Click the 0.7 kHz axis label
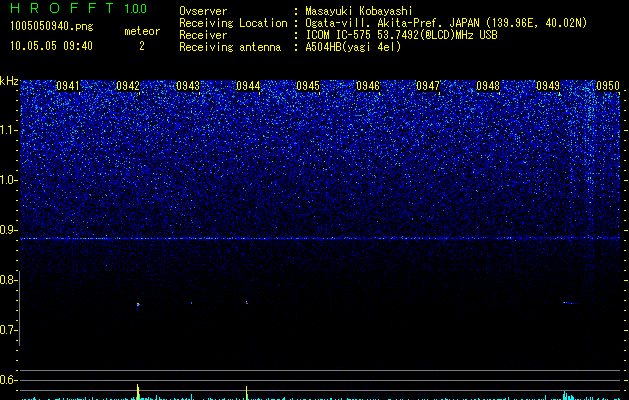629x400 pixels. (9, 330)
